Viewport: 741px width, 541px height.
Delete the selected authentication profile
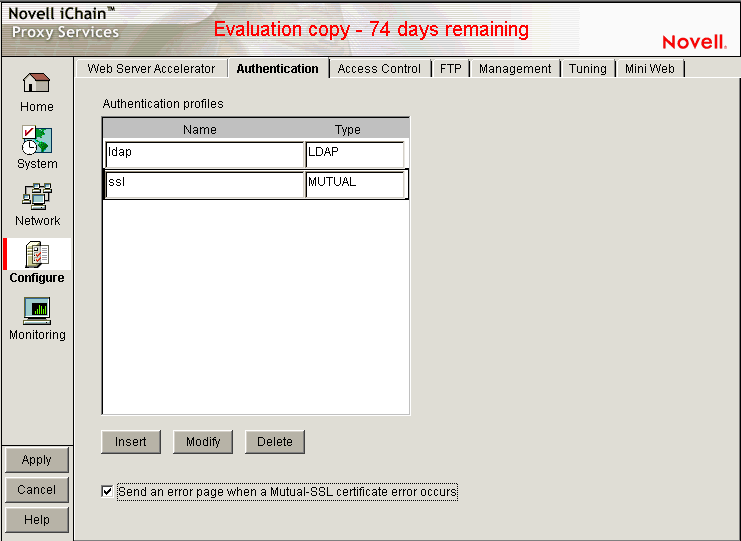(275, 442)
